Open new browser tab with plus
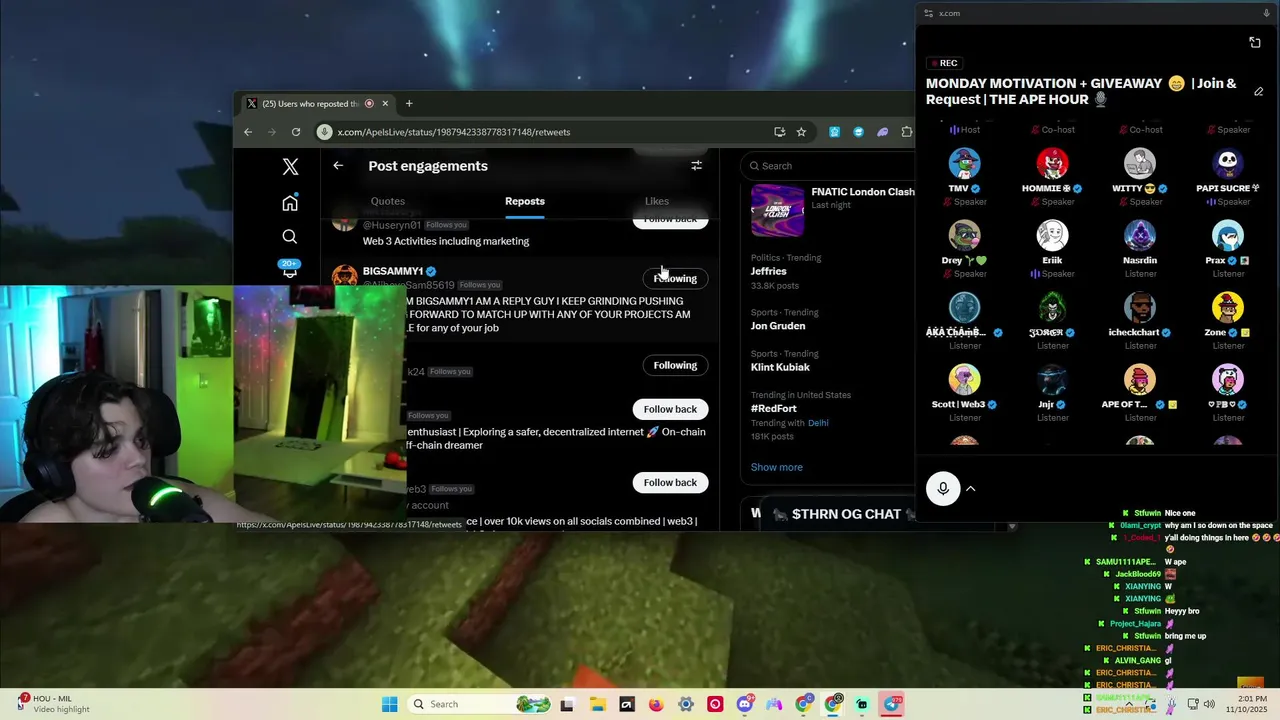 tap(409, 103)
